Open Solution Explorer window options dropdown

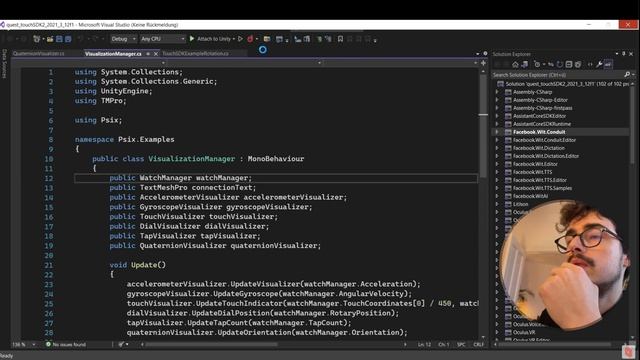[617, 53]
